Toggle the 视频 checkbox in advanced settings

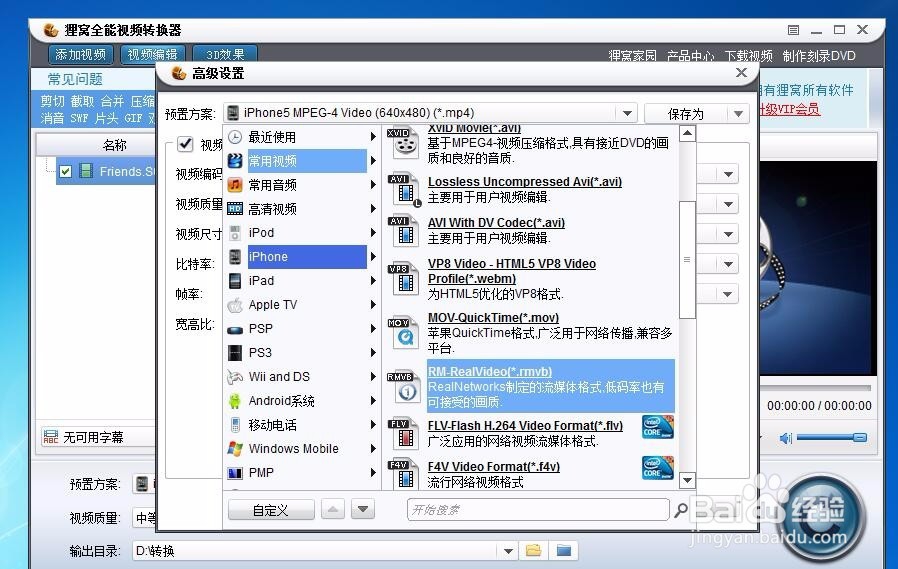tap(185, 144)
